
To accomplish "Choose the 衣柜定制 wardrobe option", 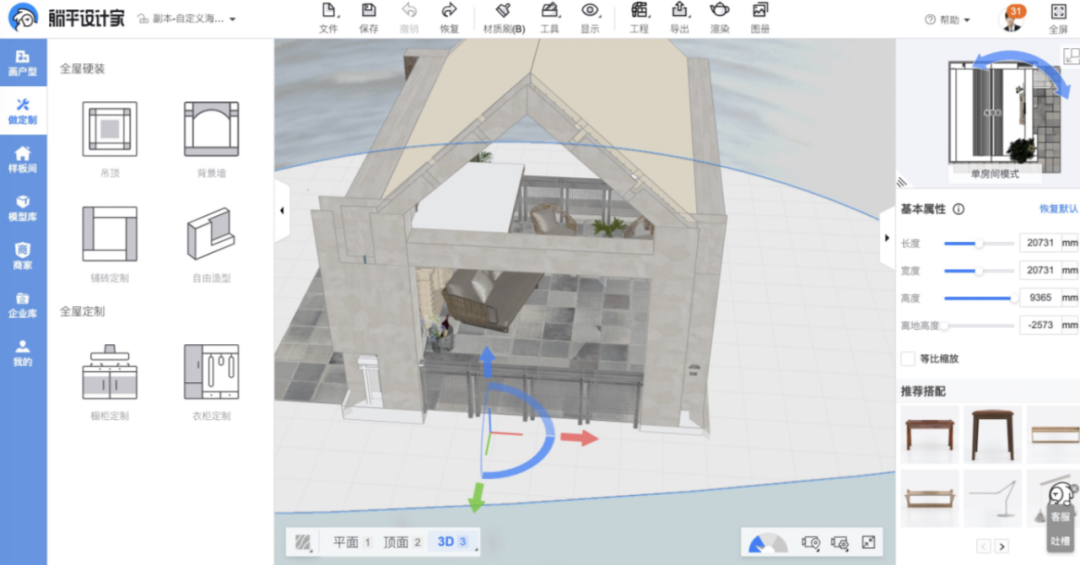I will point(211,382).
